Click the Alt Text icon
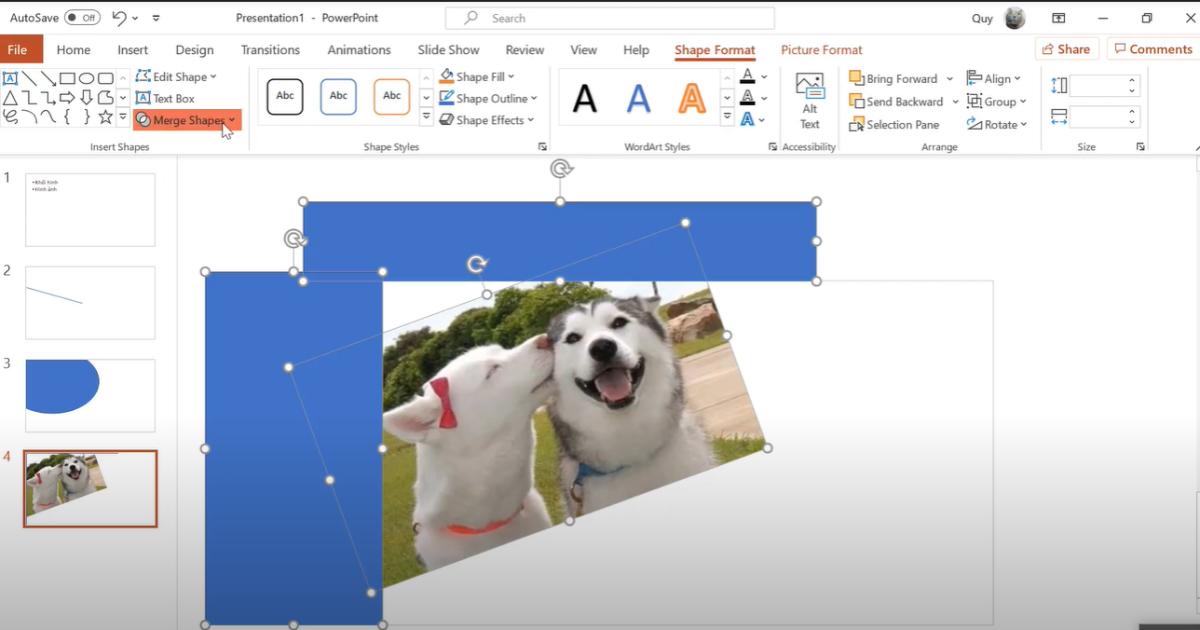 pos(809,101)
